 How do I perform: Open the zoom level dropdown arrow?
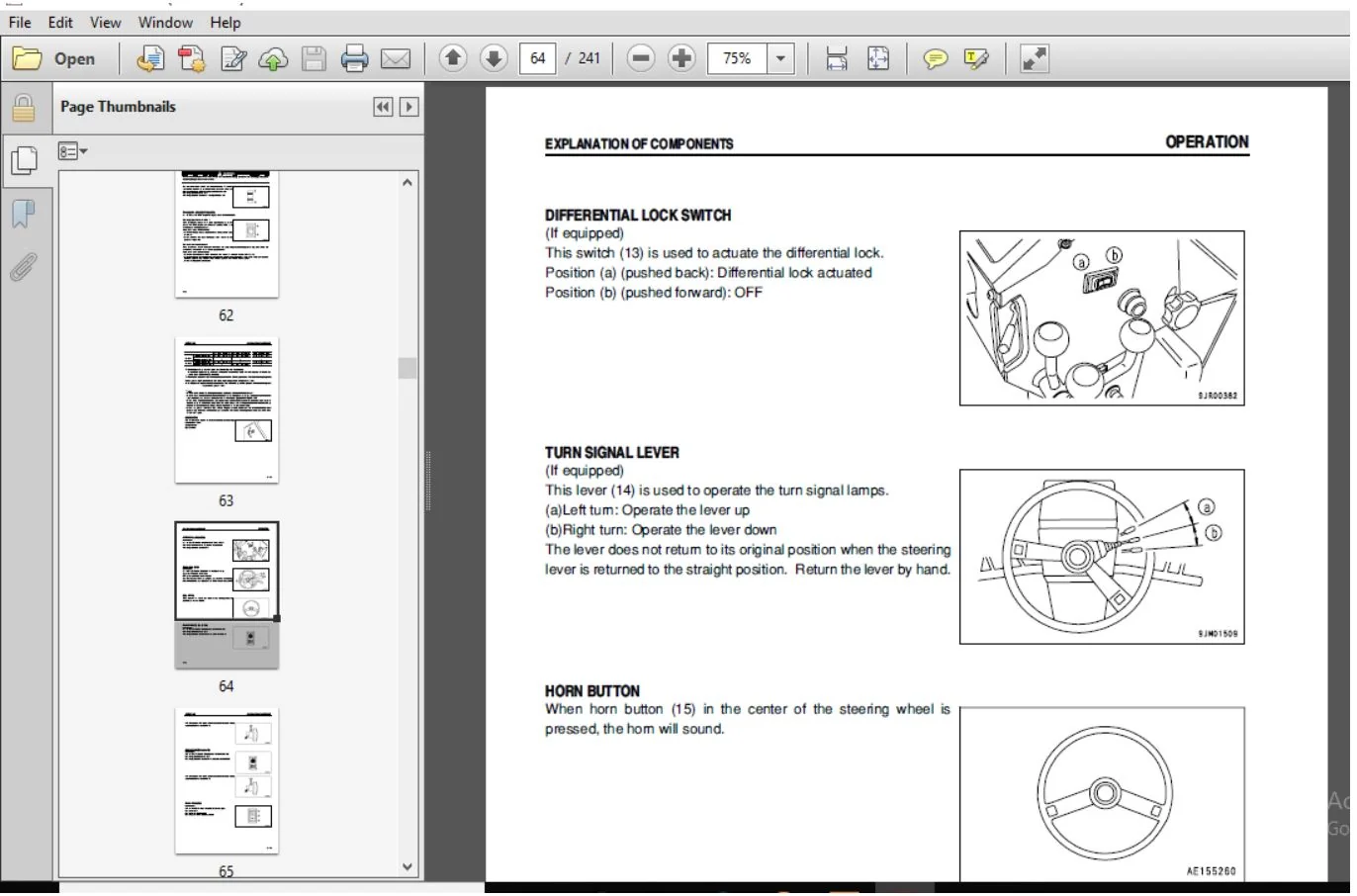pos(781,58)
